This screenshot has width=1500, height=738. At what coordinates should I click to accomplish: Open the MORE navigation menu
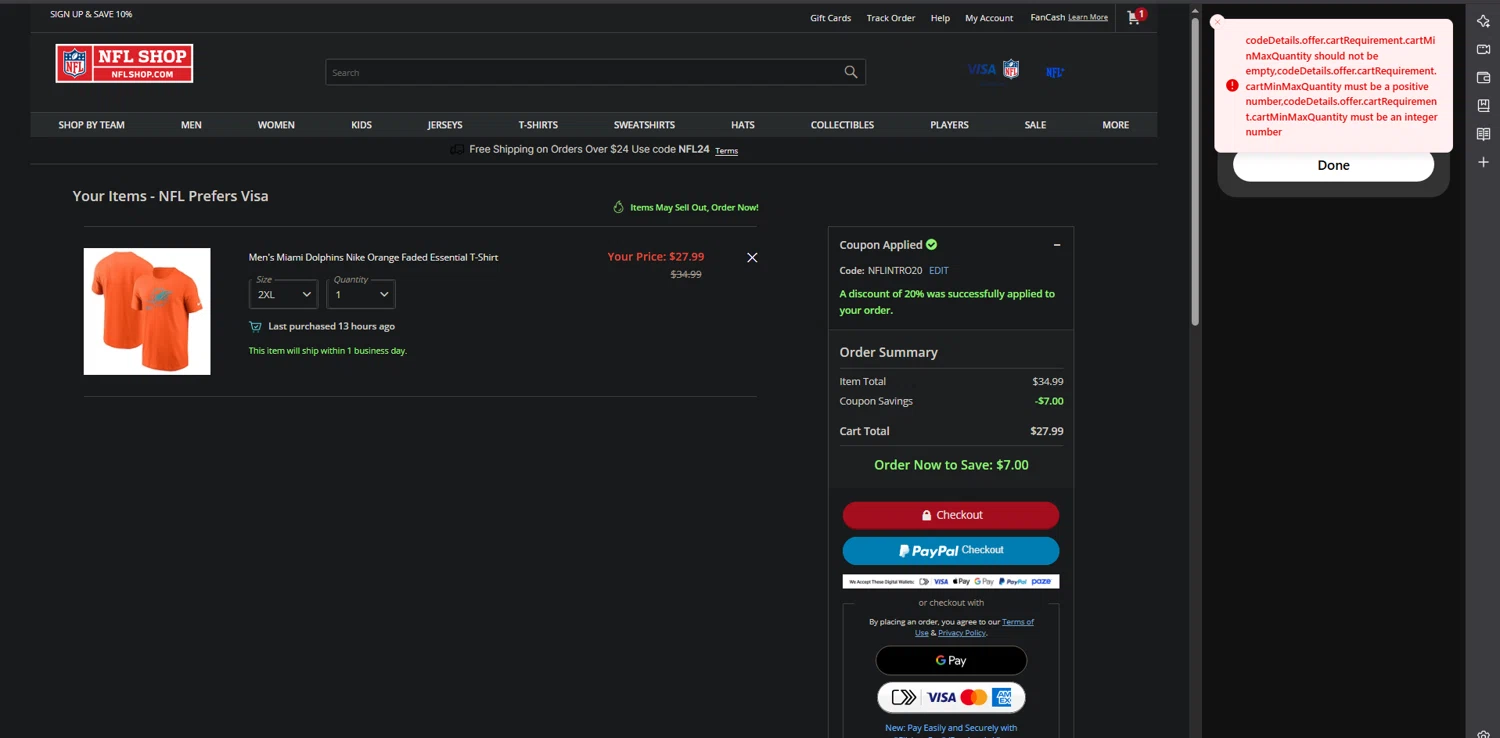(1116, 125)
